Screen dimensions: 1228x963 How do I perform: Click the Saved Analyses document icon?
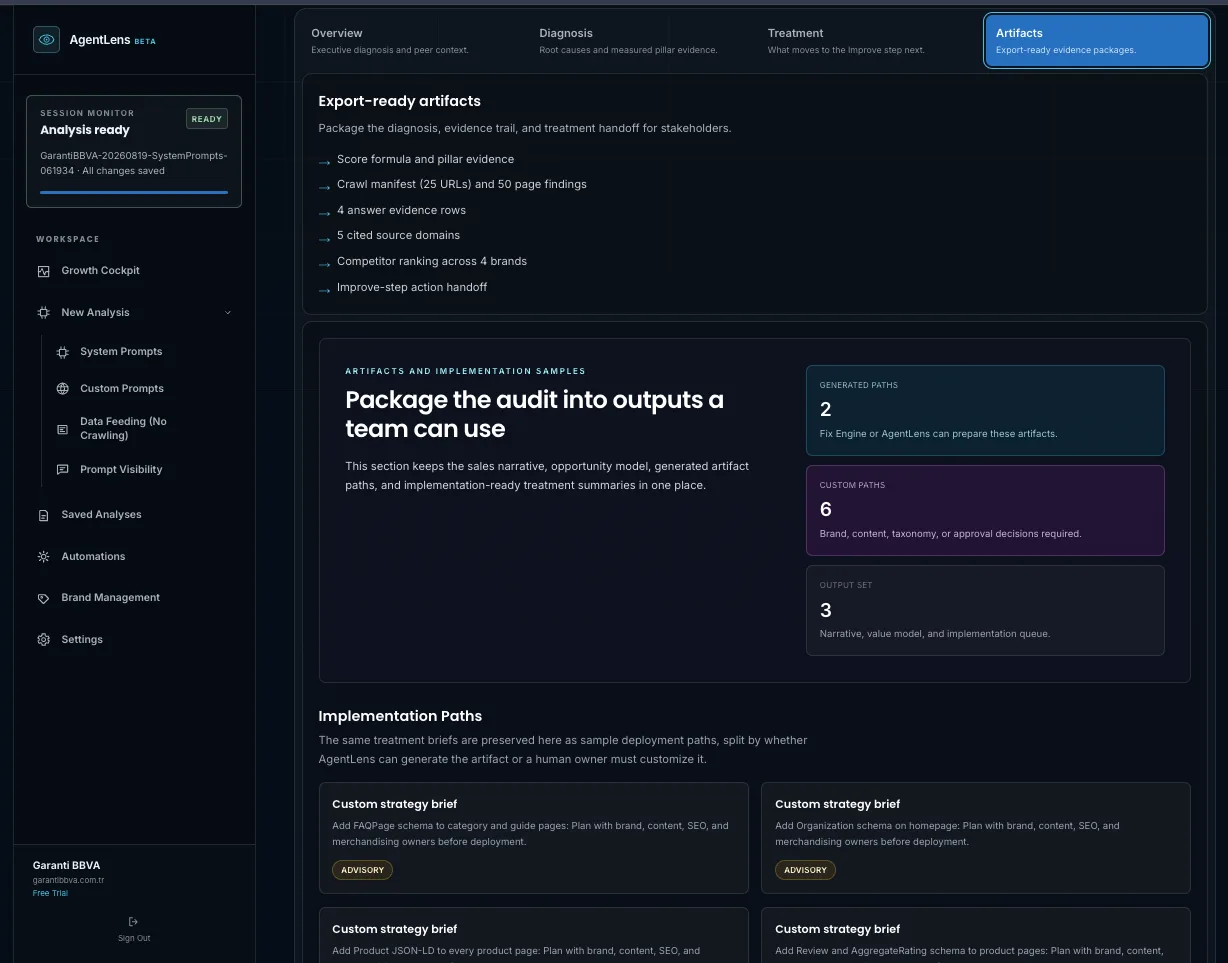coord(43,515)
